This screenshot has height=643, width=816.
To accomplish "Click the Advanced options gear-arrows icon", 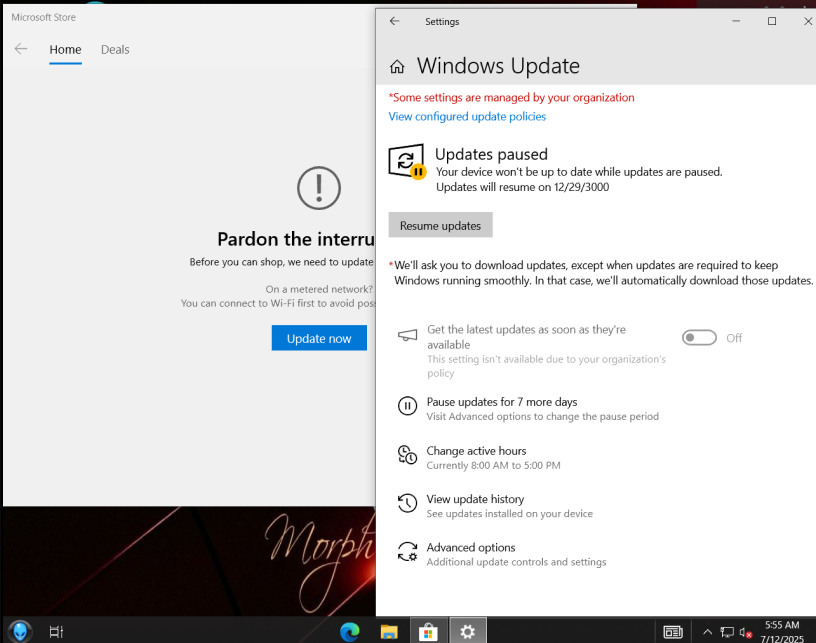I will coord(407,551).
